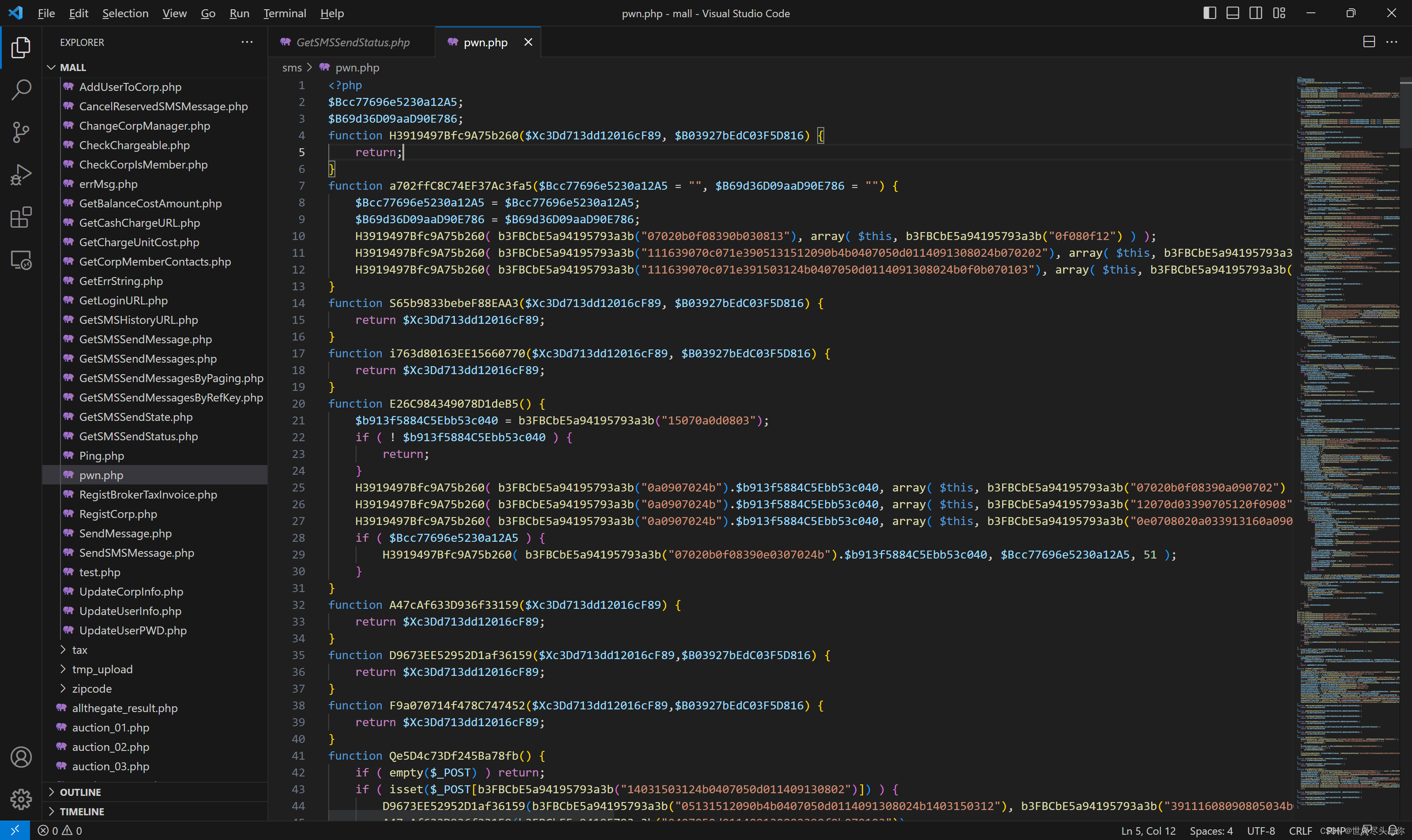Open Run and Debug view

(x=21, y=175)
